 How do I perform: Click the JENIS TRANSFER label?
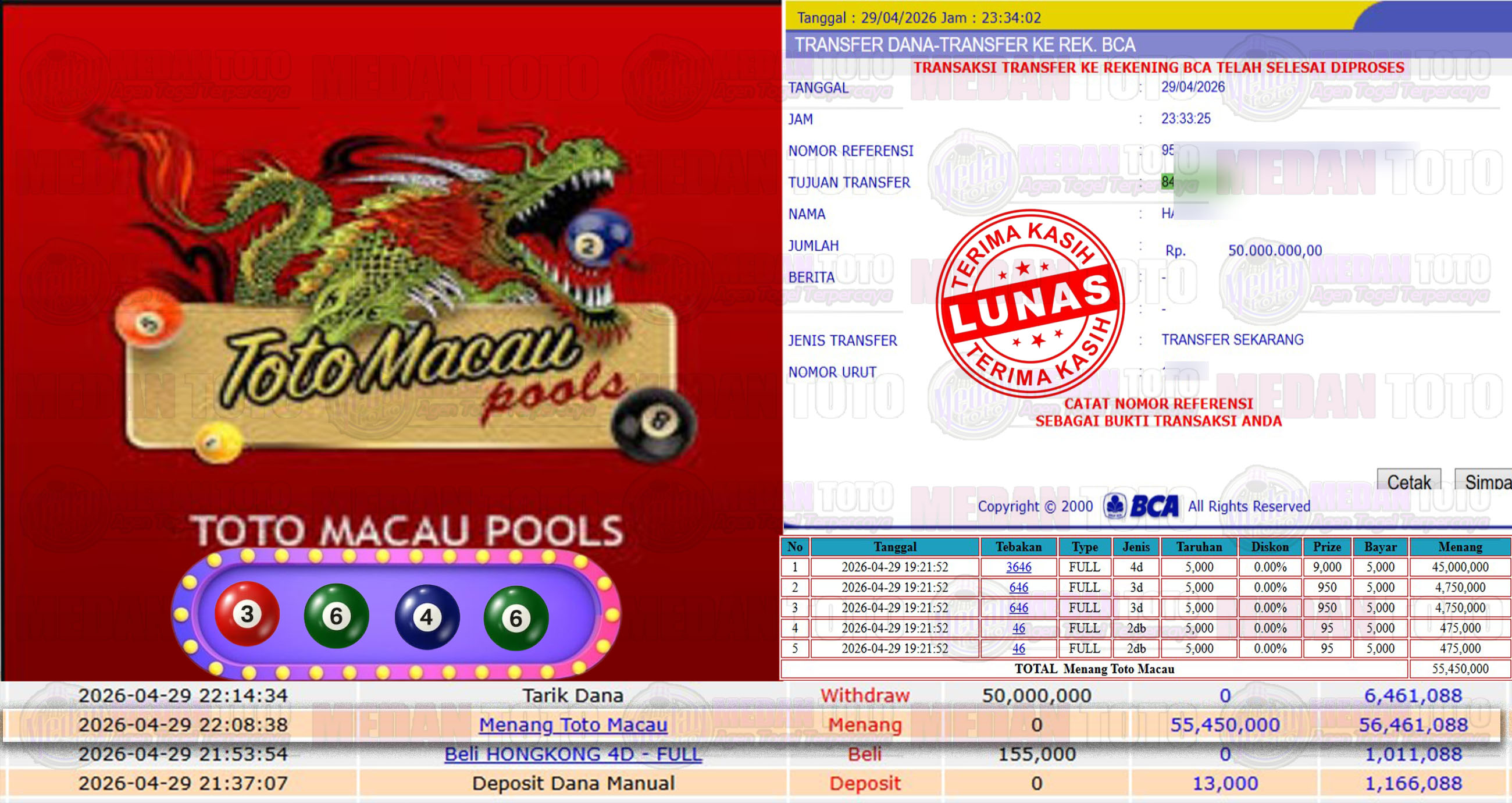842,341
